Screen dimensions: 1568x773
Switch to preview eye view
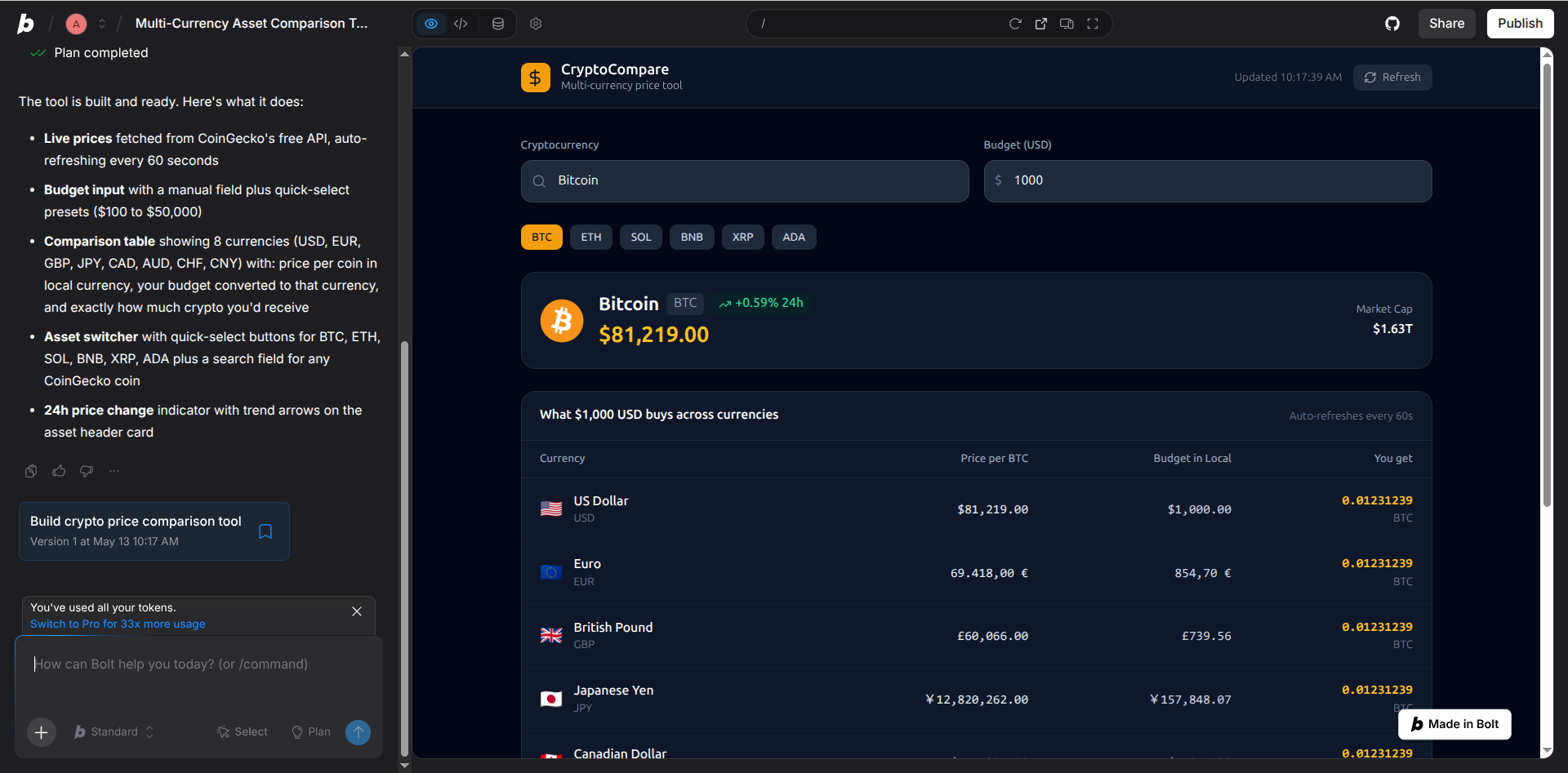[431, 24]
